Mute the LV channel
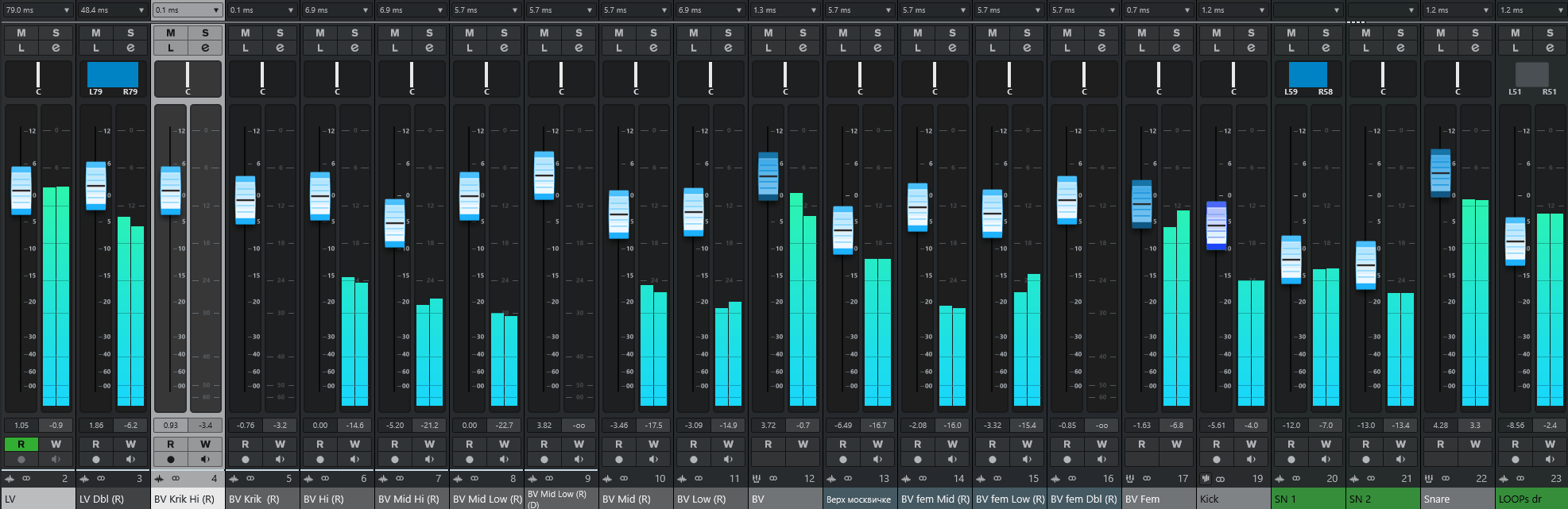Image resolution: width=1568 pixels, height=509 pixels. pyautogui.click(x=21, y=33)
